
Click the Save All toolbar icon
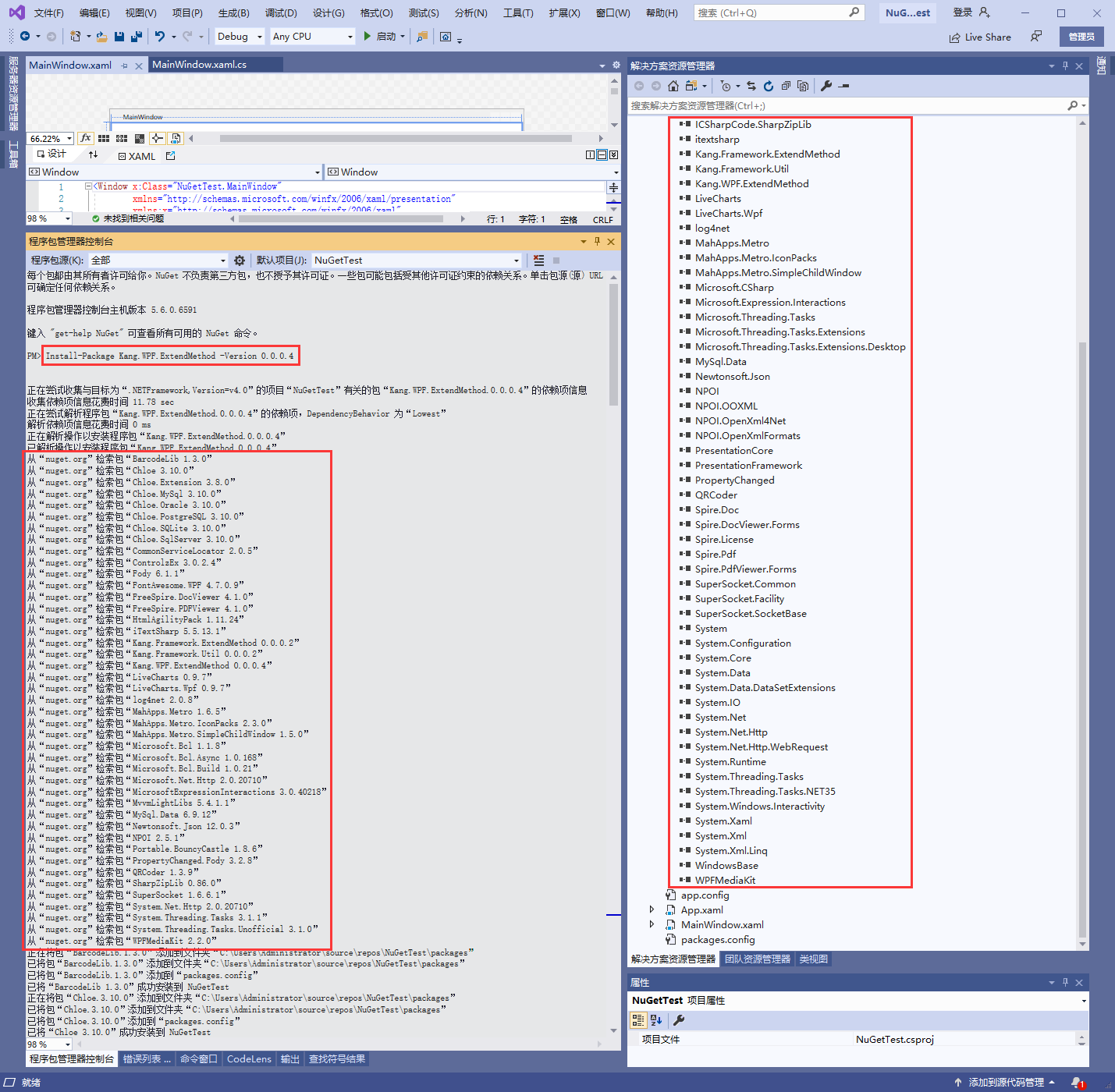pyautogui.click(x=137, y=37)
